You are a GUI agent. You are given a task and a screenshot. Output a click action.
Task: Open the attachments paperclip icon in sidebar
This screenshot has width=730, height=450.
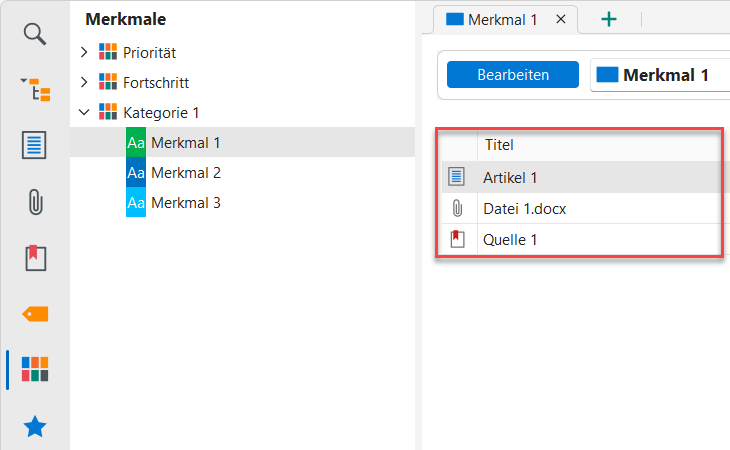coord(35,202)
